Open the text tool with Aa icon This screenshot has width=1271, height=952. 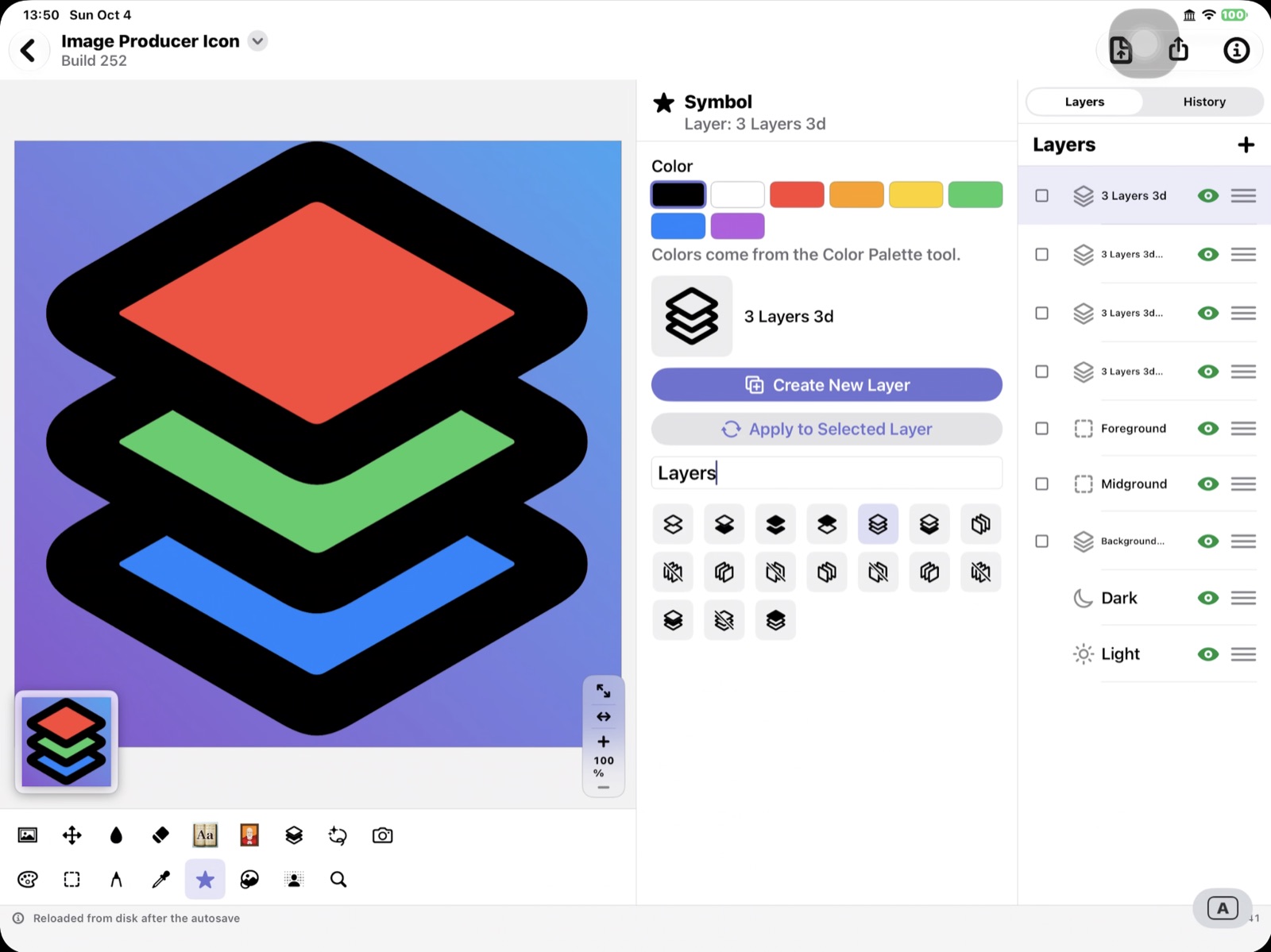tap(205, 835)
